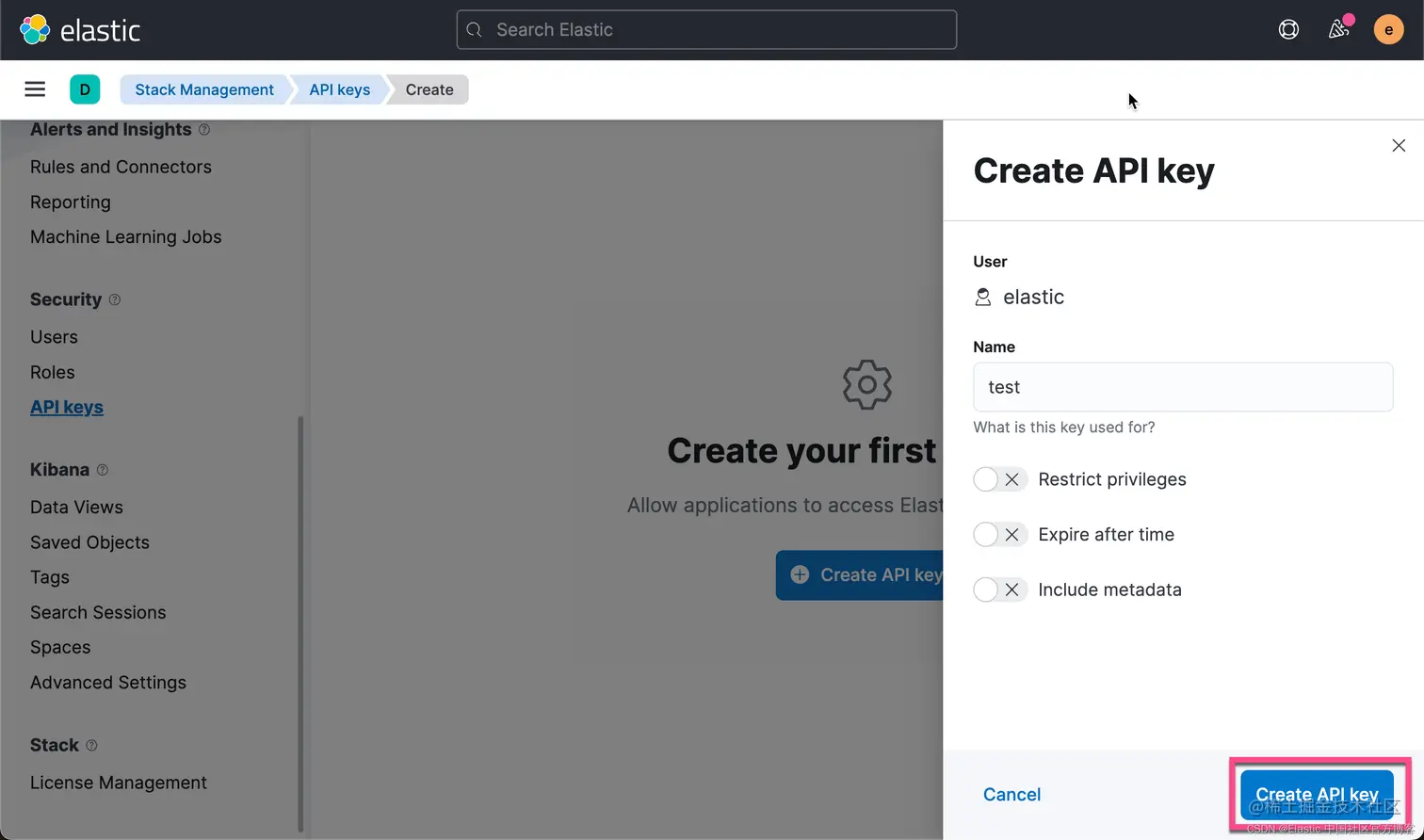Focus the Search Elastic field
Viewport: 1424px width, 840px height.
pos(706,30)
